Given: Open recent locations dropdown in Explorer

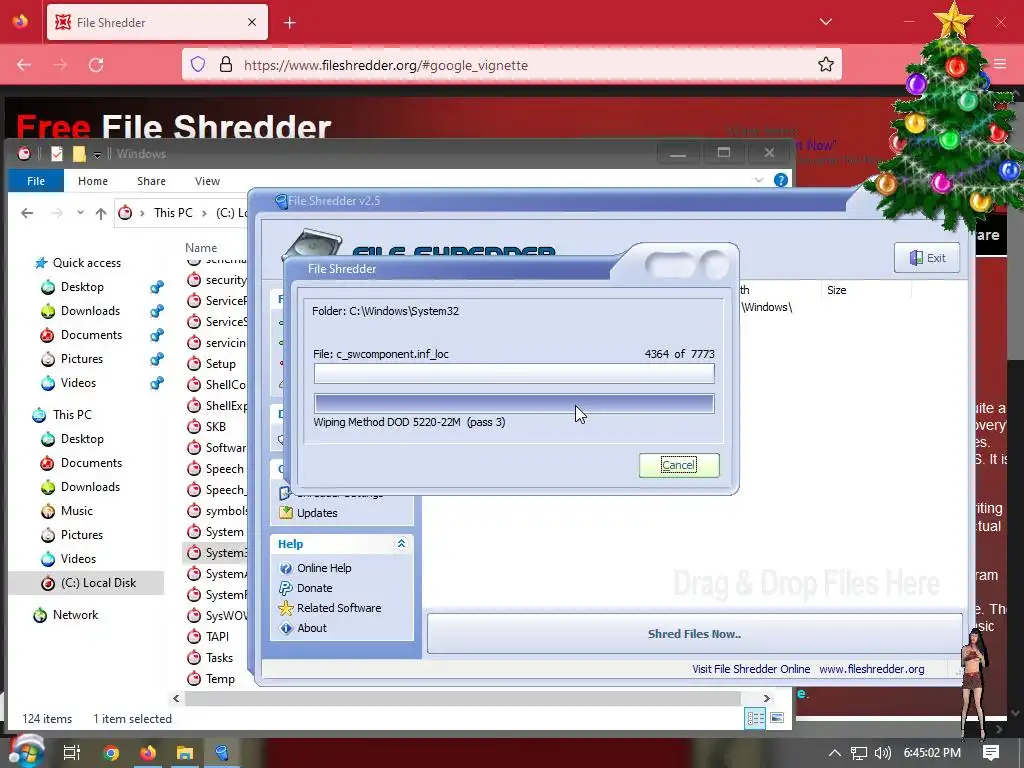Looking at the screenshot, I should click(x=80, y=213).
